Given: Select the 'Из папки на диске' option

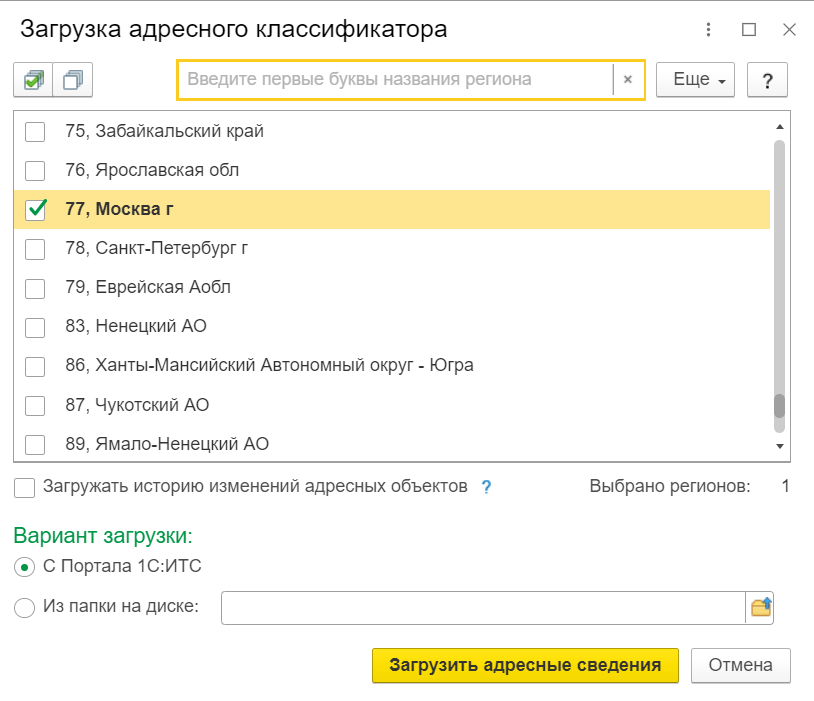Looking at the screenshot, I should coord(25,606).
